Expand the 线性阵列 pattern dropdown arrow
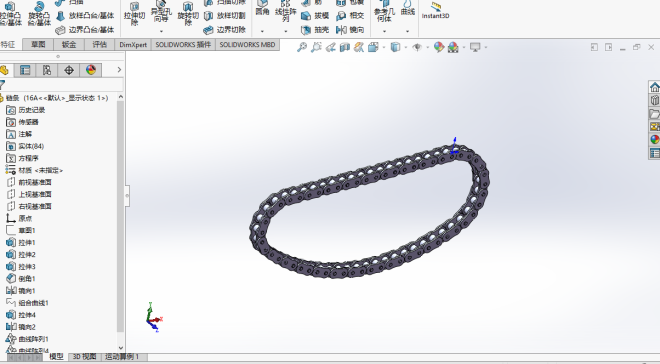660x364 pixels. point(286,31)
